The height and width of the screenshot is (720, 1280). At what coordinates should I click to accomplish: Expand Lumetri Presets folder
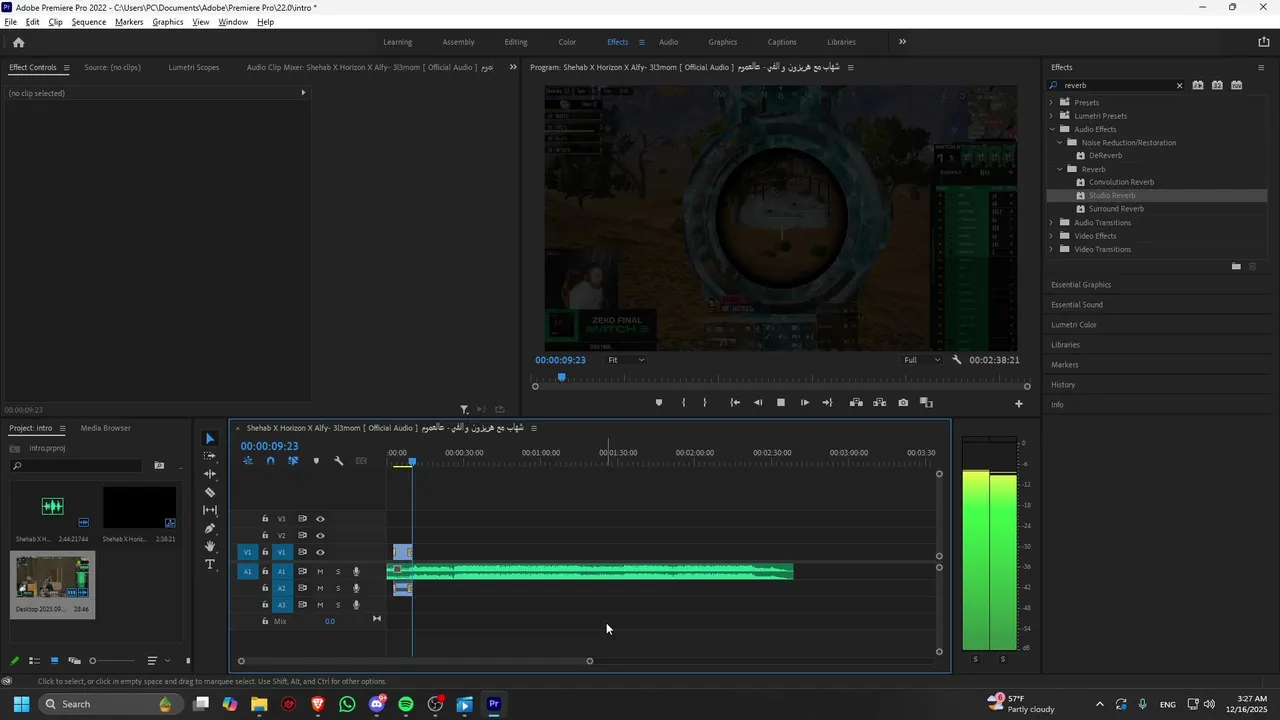[1051, 116]
